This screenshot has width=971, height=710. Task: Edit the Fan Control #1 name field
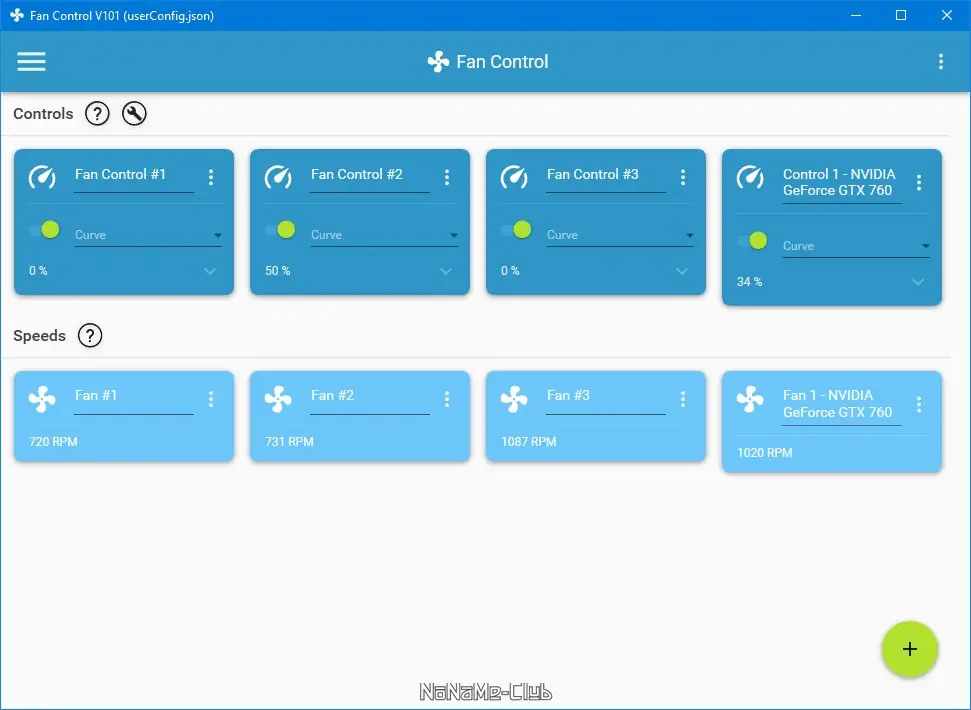pyautogui.click(x=134, y=178)
